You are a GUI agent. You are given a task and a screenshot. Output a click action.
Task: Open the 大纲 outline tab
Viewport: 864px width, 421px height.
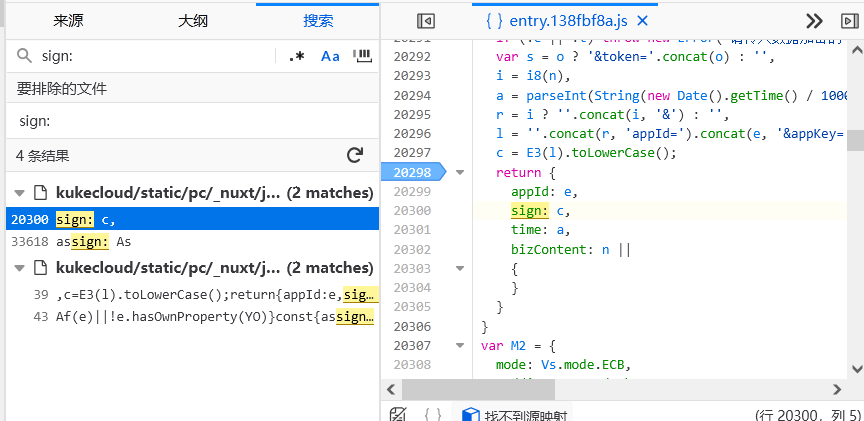pos(193,20)
